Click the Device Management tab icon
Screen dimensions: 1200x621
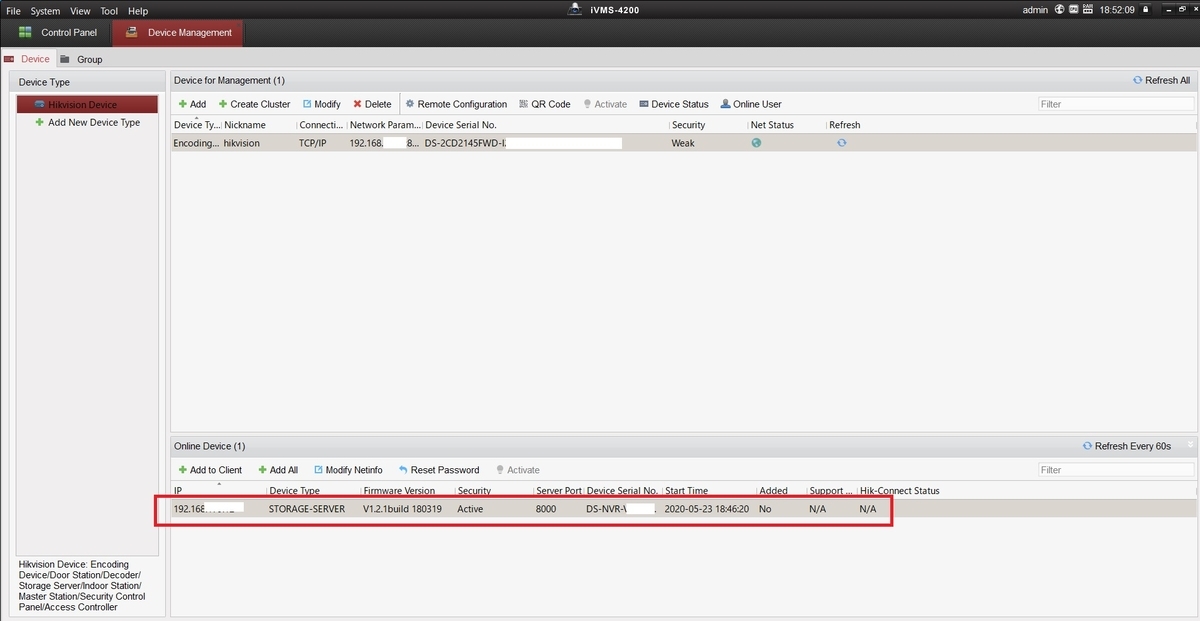(131, 33)
